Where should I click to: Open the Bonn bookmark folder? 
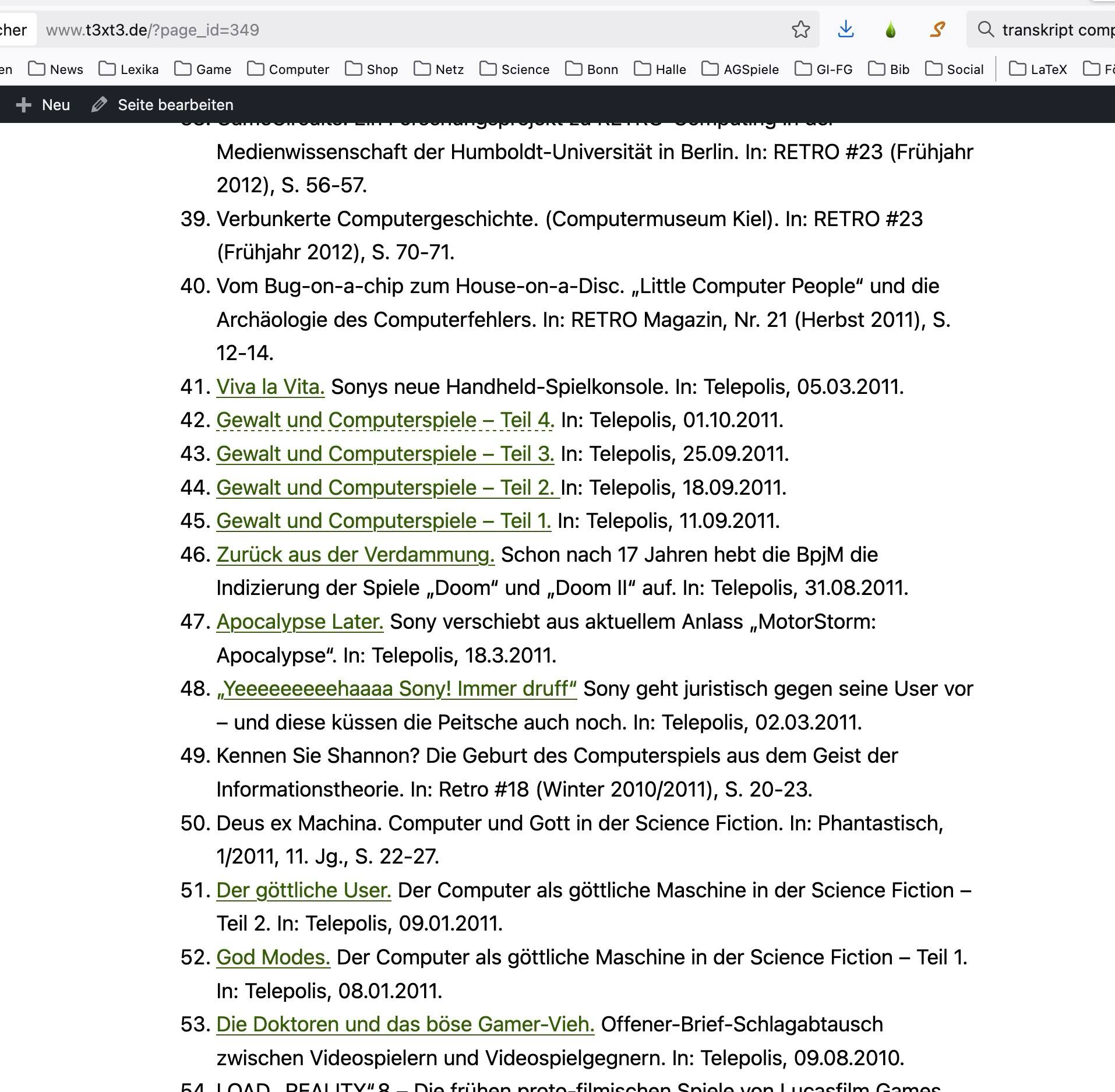[592, 69]
